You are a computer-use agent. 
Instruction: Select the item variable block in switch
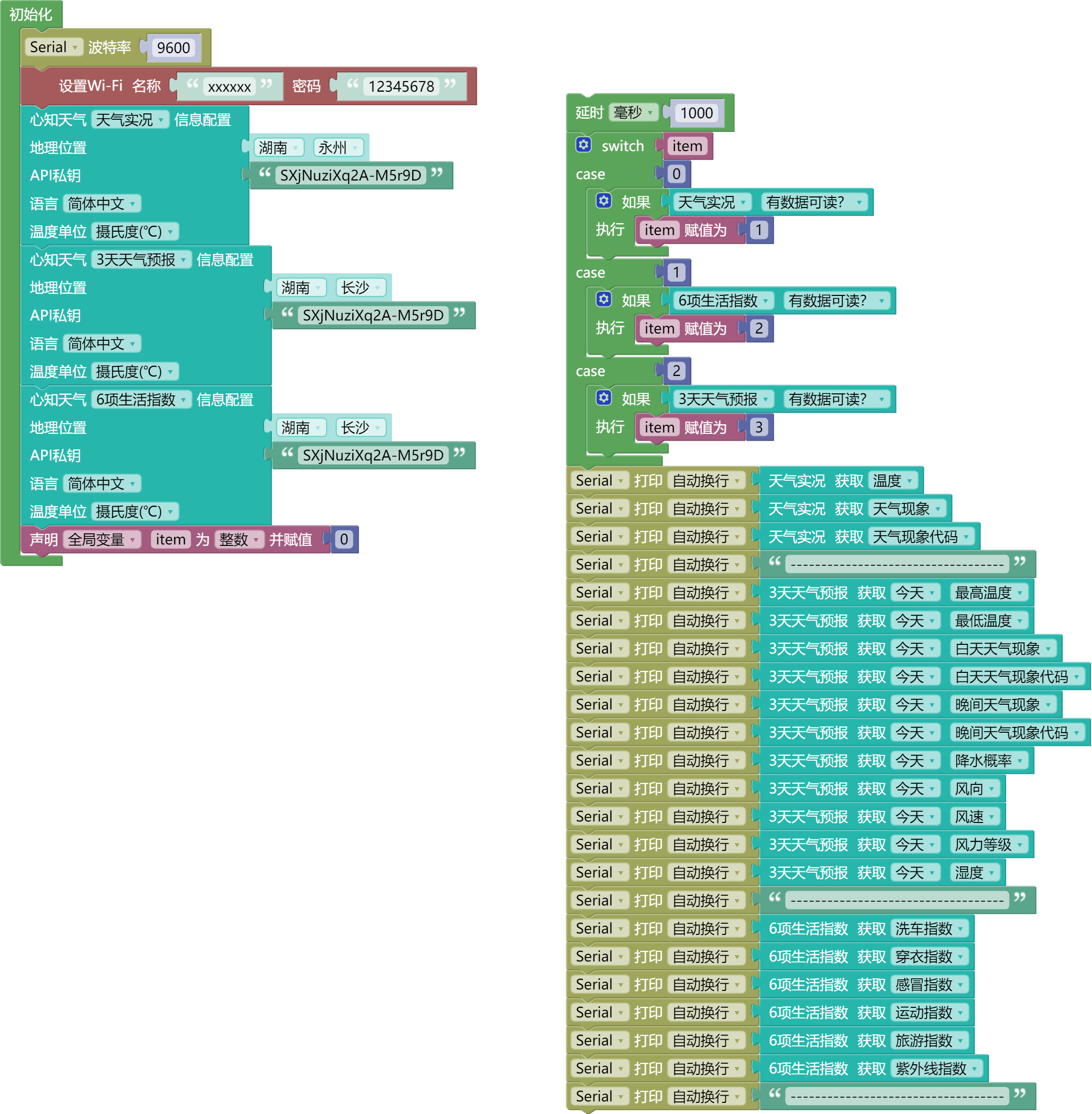coord(686,146)
